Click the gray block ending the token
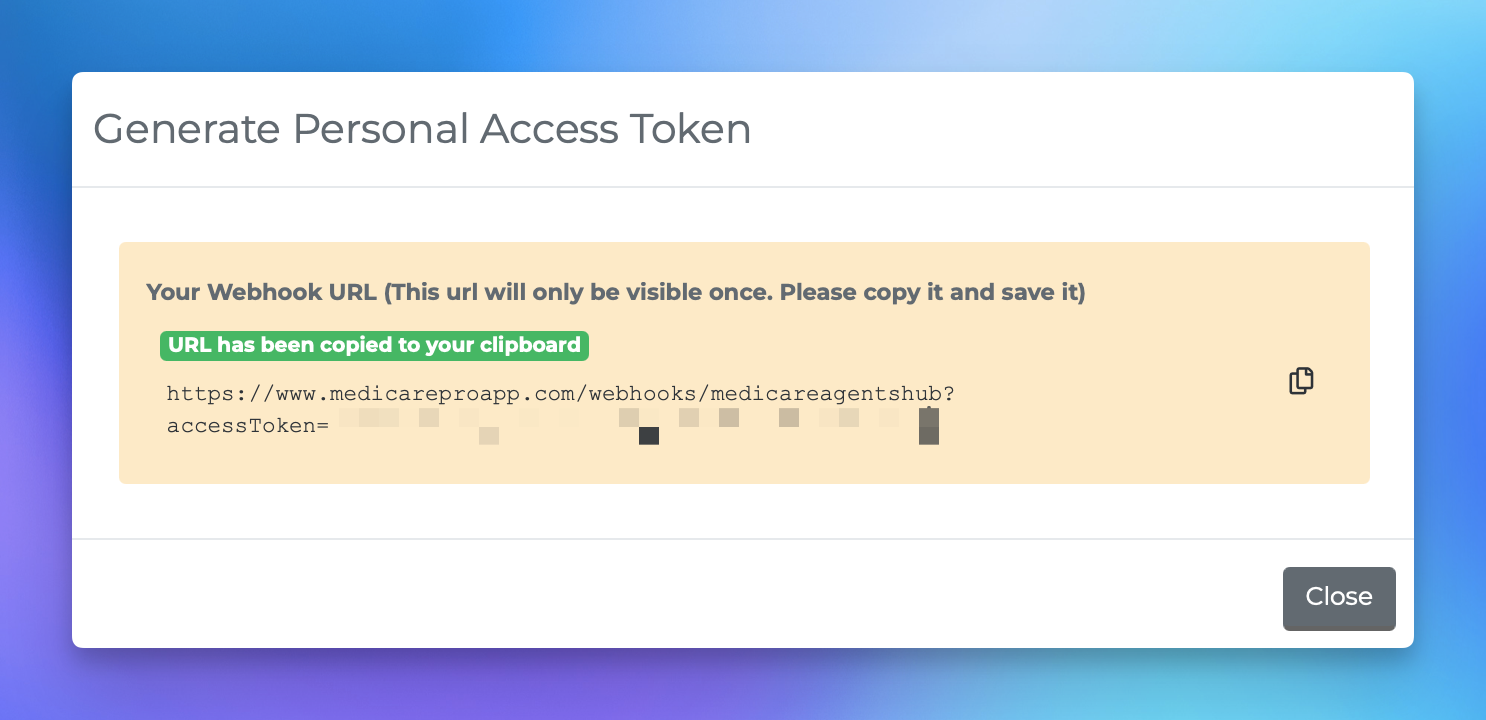The image size is (1486, 720). tap(929, 426)
